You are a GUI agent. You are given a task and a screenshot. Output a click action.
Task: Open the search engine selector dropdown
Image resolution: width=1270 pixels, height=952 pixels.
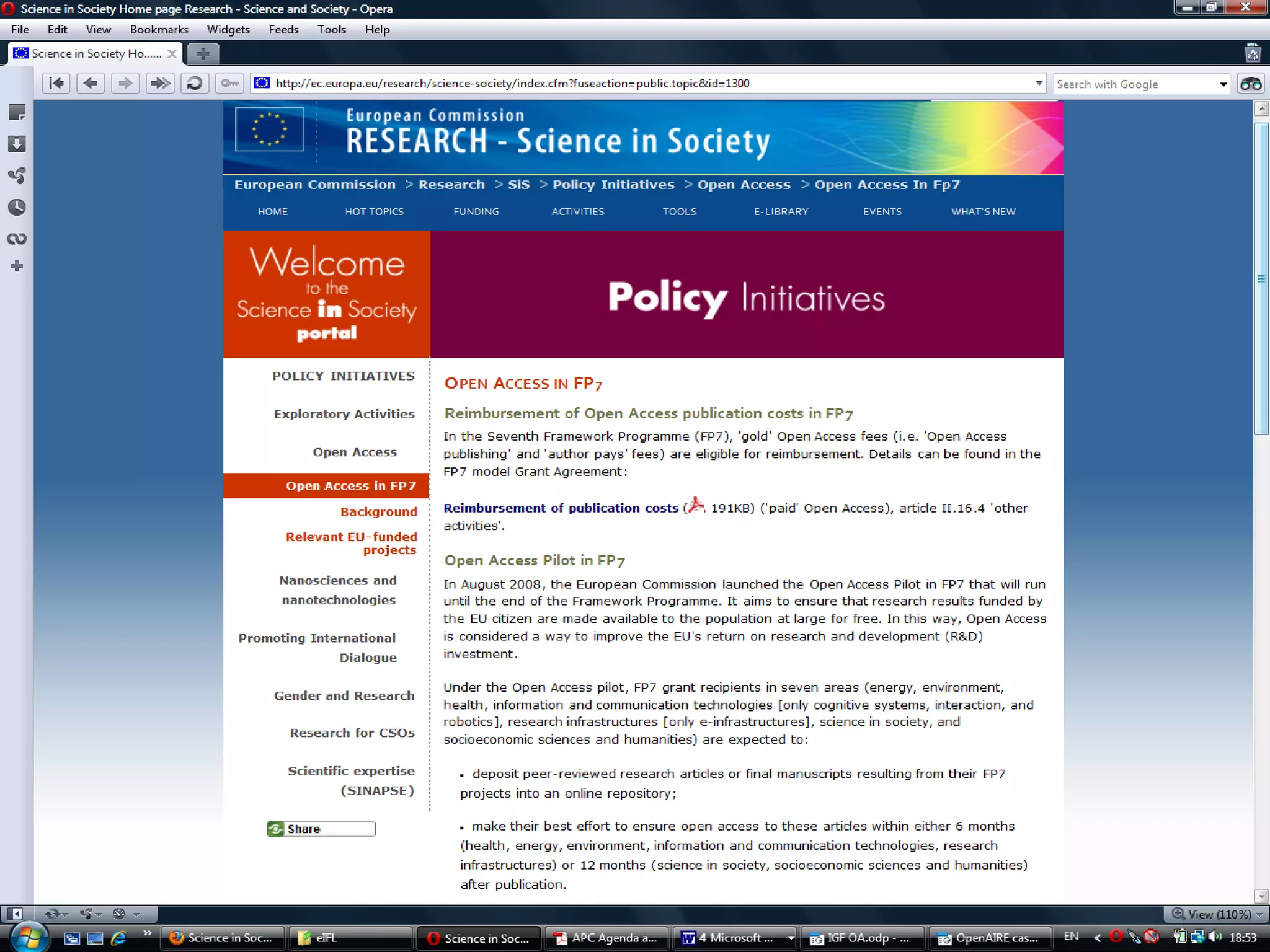pos(1223,84)
